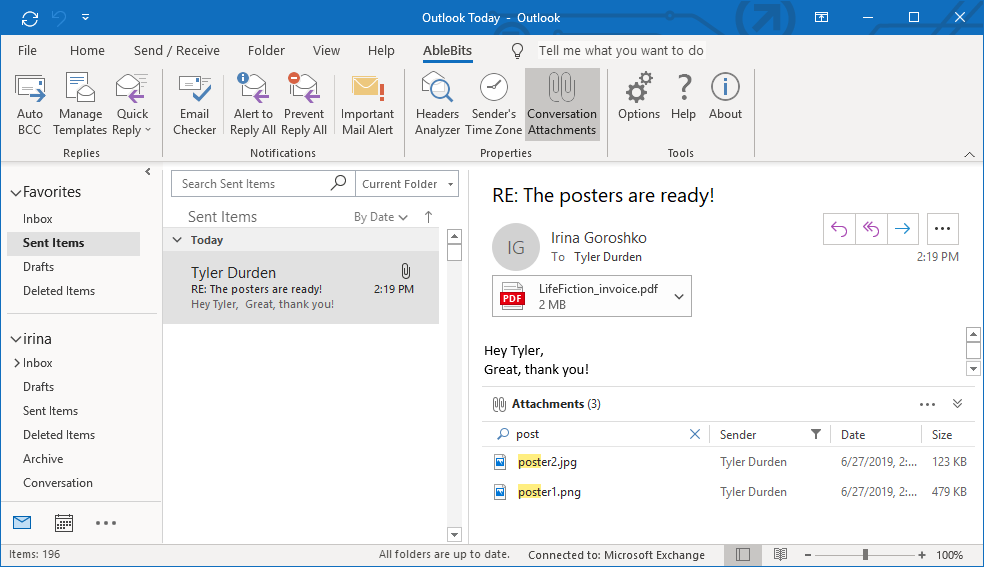Click the search magnifier icon
Viewport: 984px width, 567px height.
click(338, 183)
